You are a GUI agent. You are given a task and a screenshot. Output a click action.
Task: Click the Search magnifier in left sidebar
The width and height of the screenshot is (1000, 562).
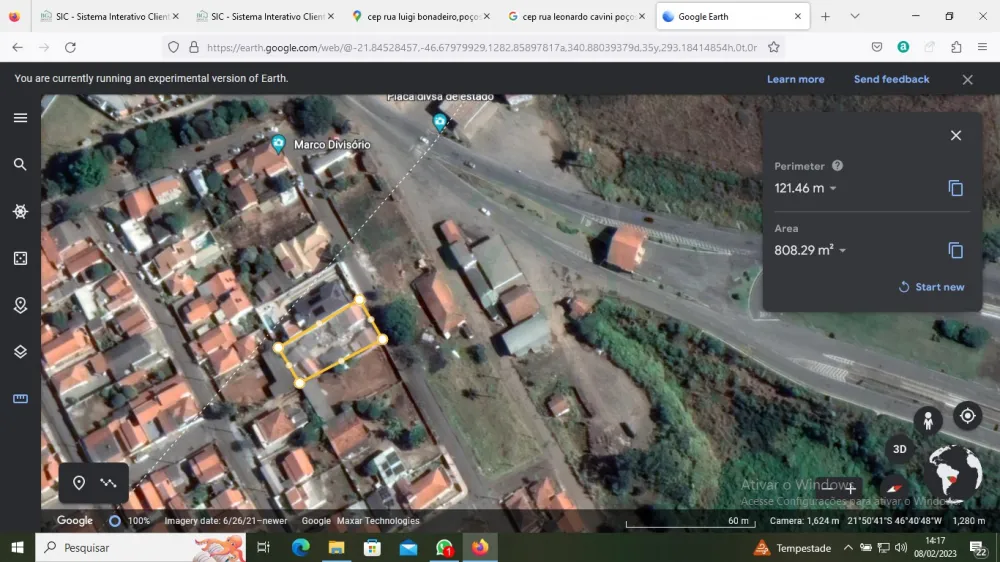[x=20, y=165]
